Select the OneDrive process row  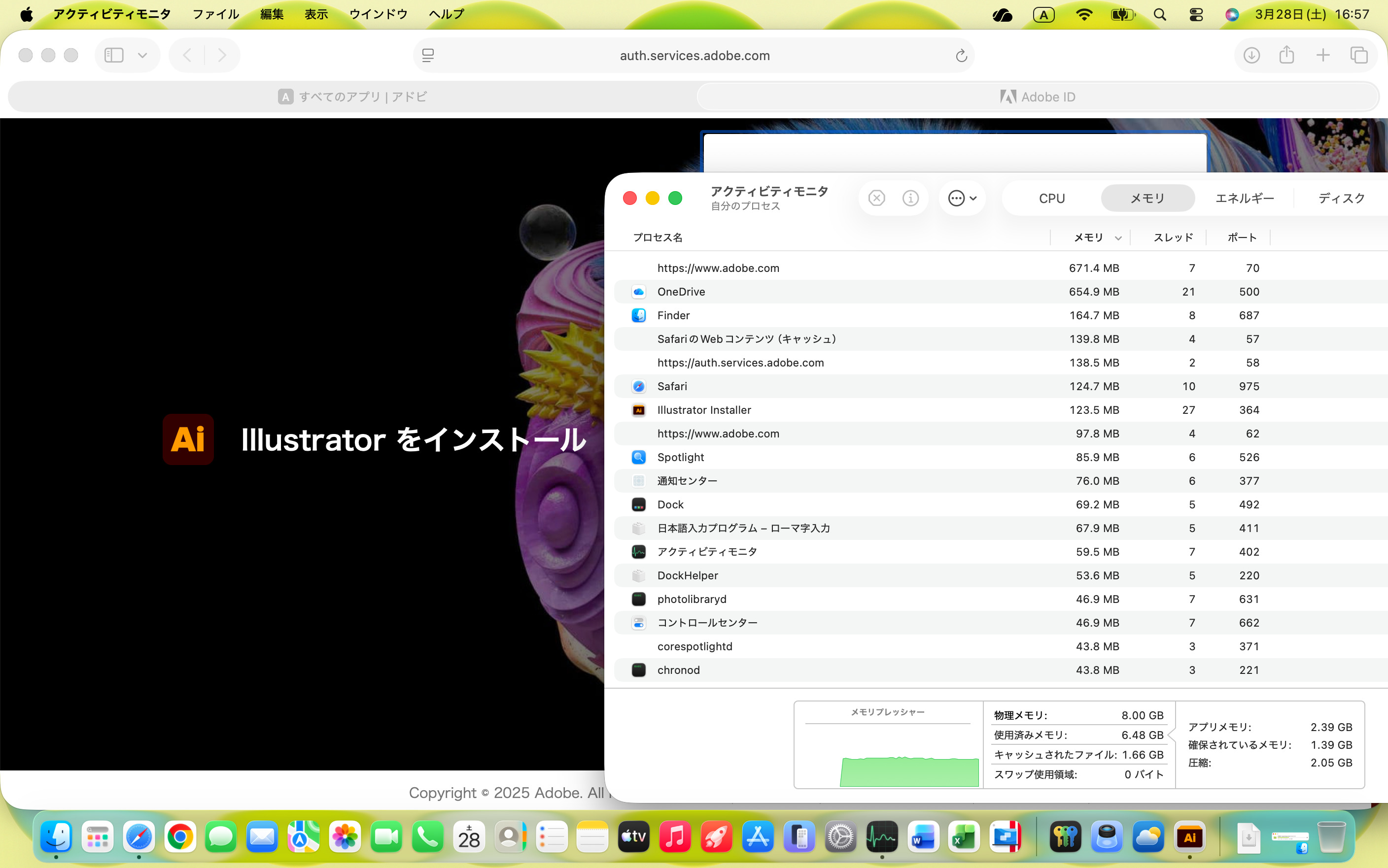click(x=681, y=292)
